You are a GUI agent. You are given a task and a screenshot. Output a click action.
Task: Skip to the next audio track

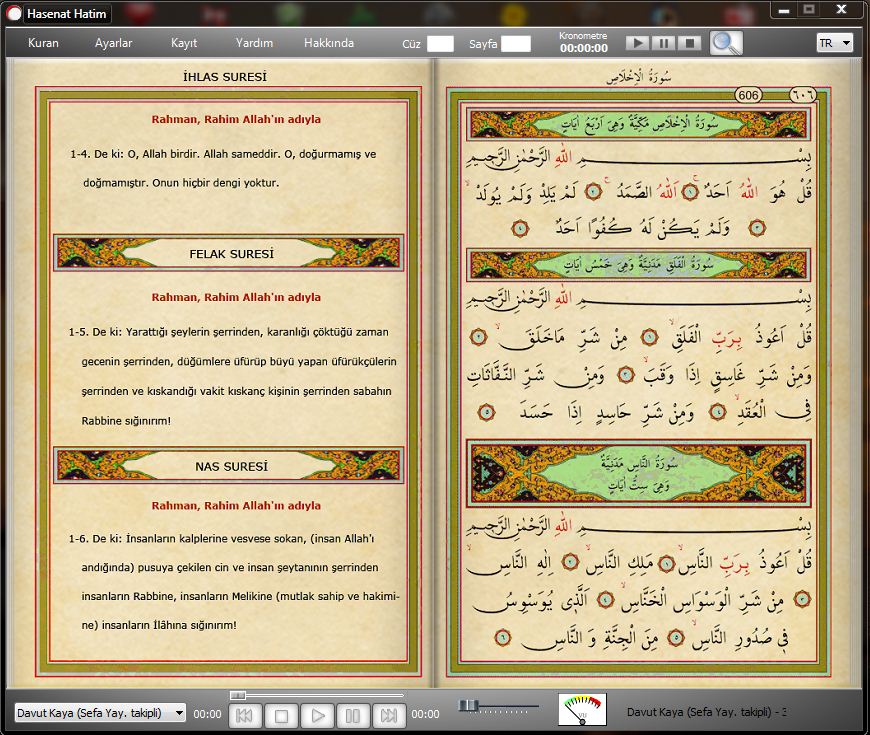pyautogui.click(x=389, y=716)
